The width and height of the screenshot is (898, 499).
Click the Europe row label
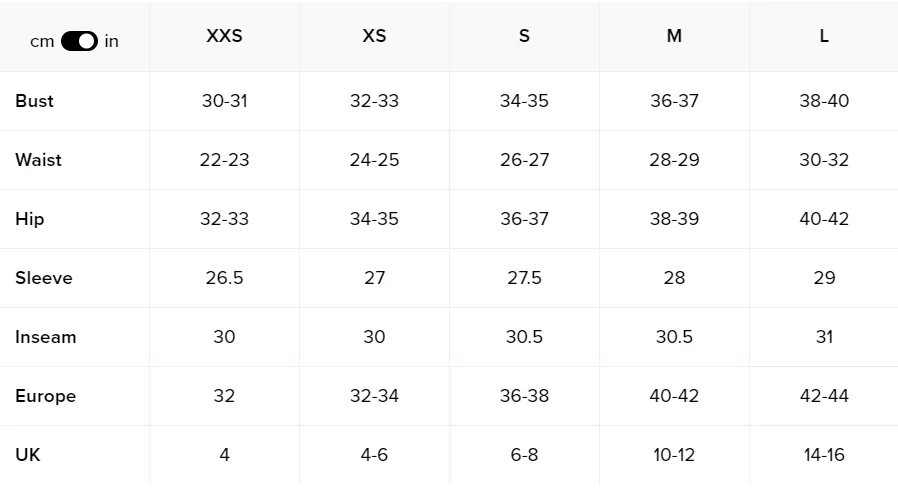[x=46, y=396]
